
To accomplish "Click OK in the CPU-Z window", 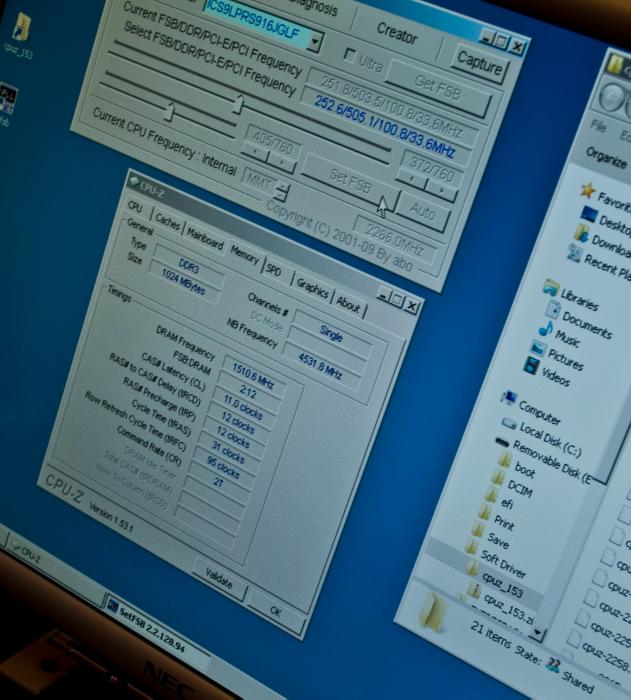I will (276, 610).
